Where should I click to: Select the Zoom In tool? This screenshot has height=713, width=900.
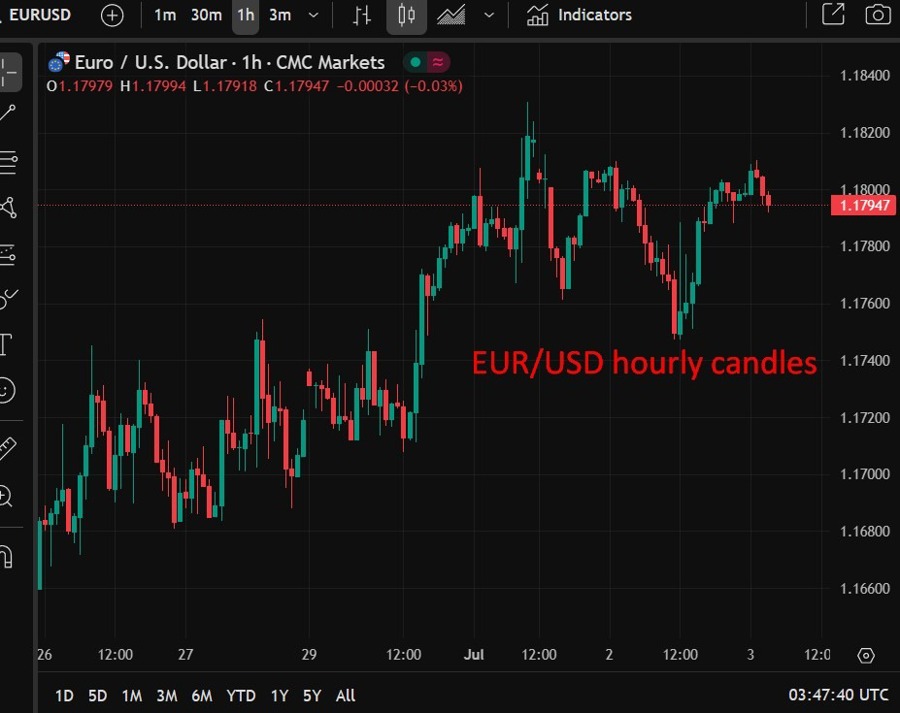coord(10,497)
